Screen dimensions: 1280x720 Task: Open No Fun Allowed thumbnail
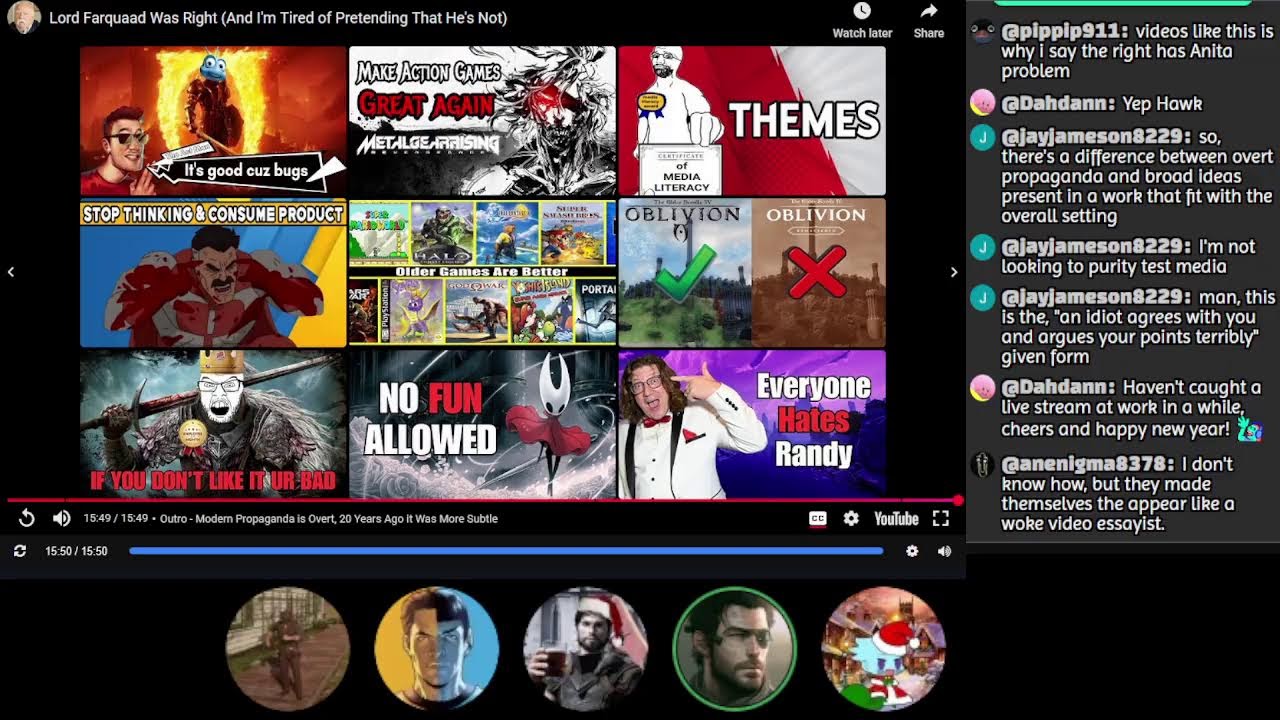click(482, 424)
